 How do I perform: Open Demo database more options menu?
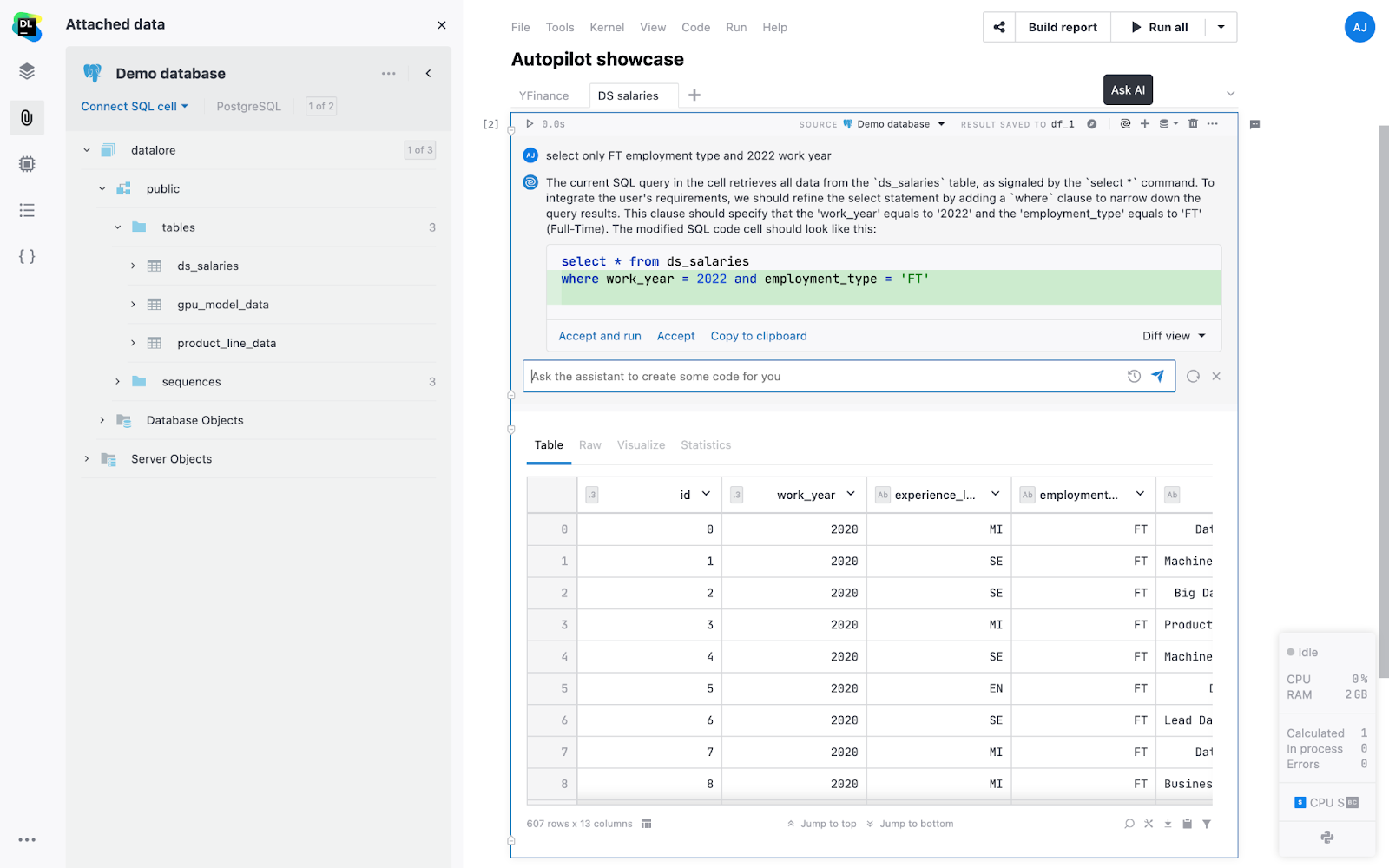coord(388,74)
